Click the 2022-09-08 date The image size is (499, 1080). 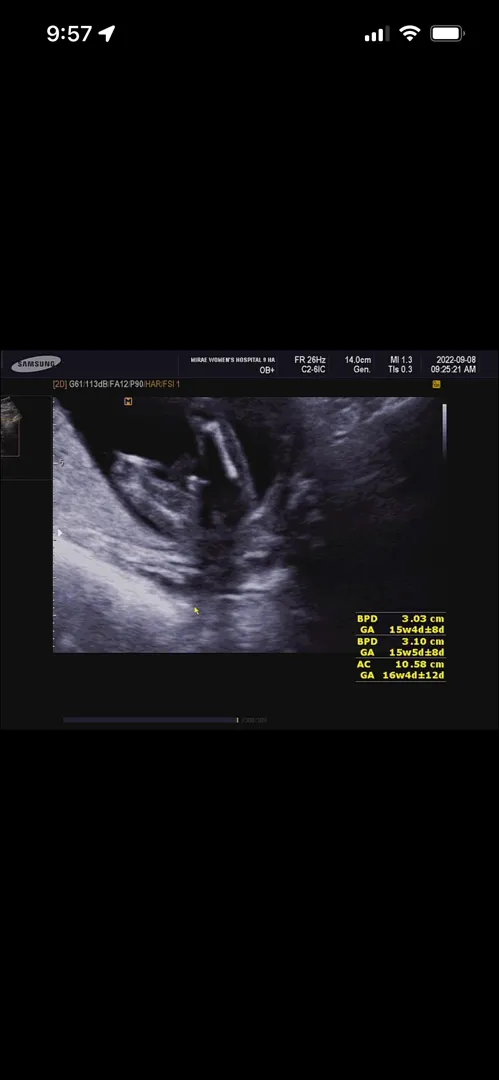[x=456, y=360]
